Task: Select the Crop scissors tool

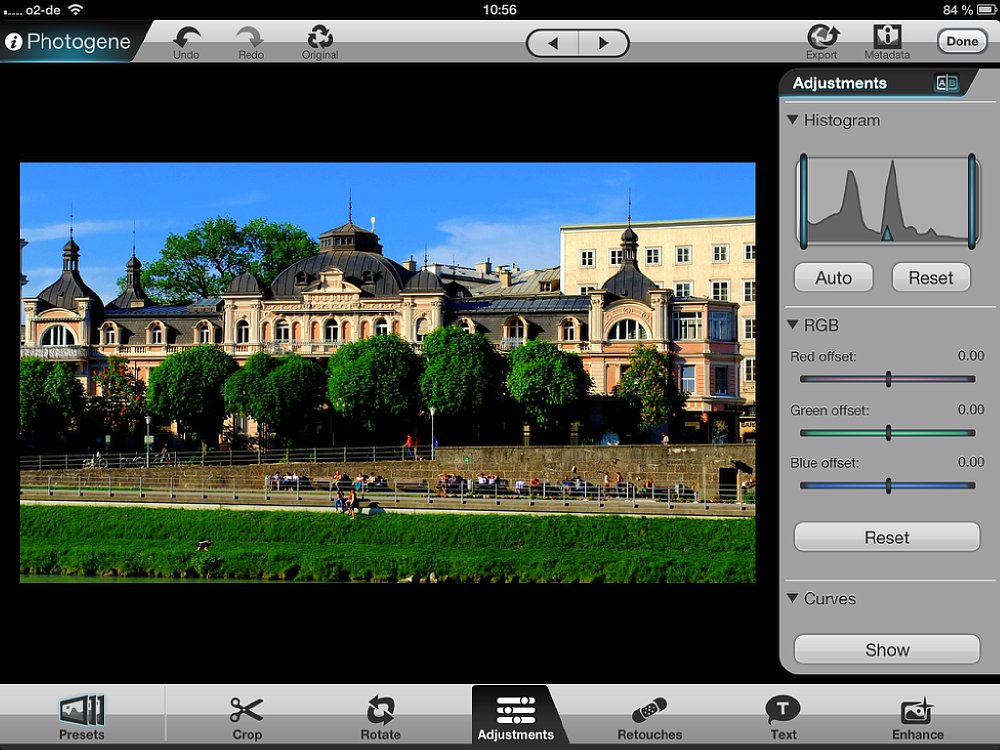Action: click(x=246, y=711)
